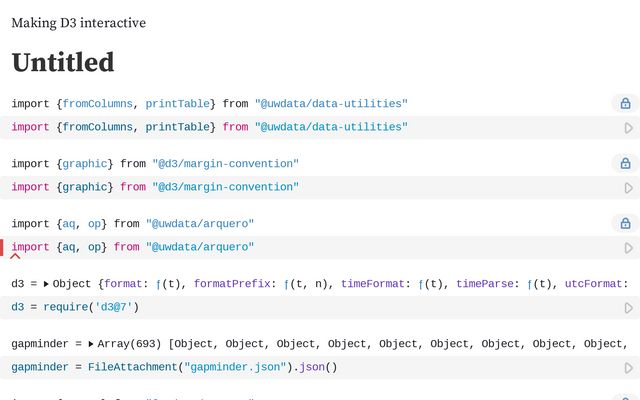Run the d3 = require('d3@7') cell
This screenshot has width=640, height=400.
pyautogui.click(x=629, y=308)
